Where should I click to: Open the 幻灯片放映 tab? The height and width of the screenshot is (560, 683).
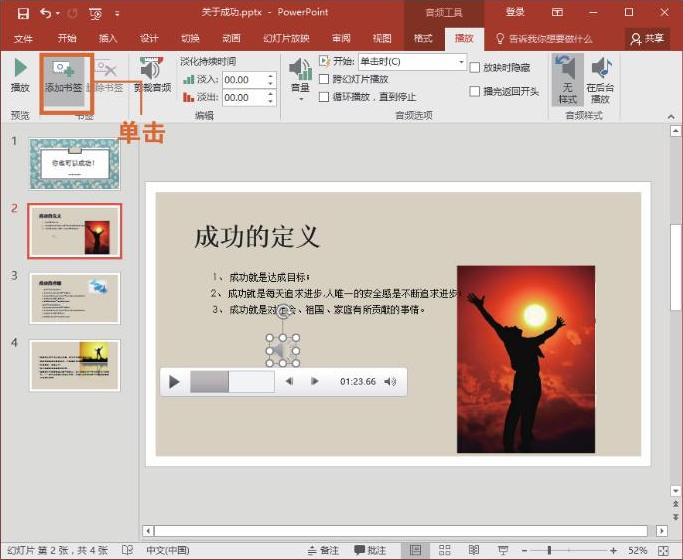point(286,38)
